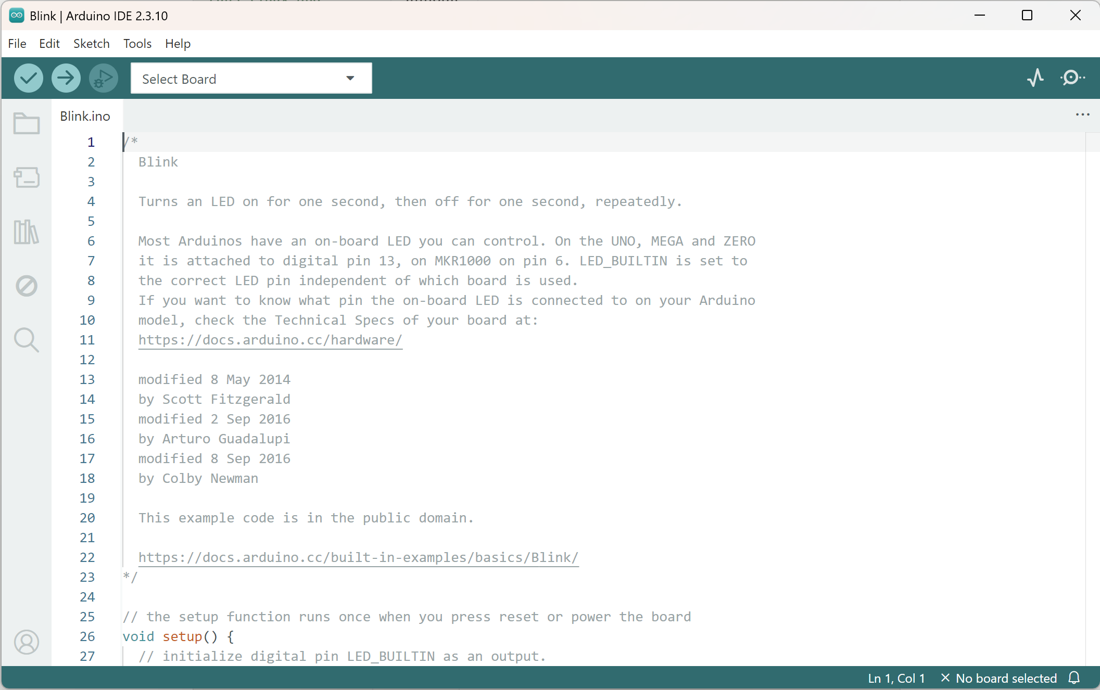The image size is (1100, 690).
Task: Click No board selected in status bar
Action: point(998,678)
